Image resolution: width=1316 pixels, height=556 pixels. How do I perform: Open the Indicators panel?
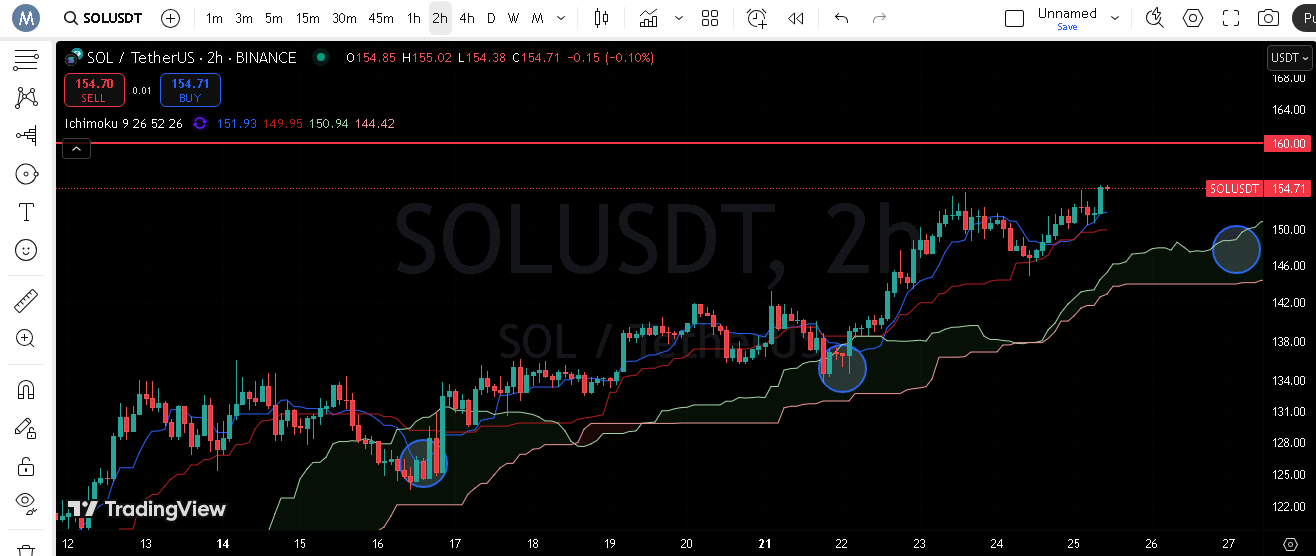click(650, 18)
